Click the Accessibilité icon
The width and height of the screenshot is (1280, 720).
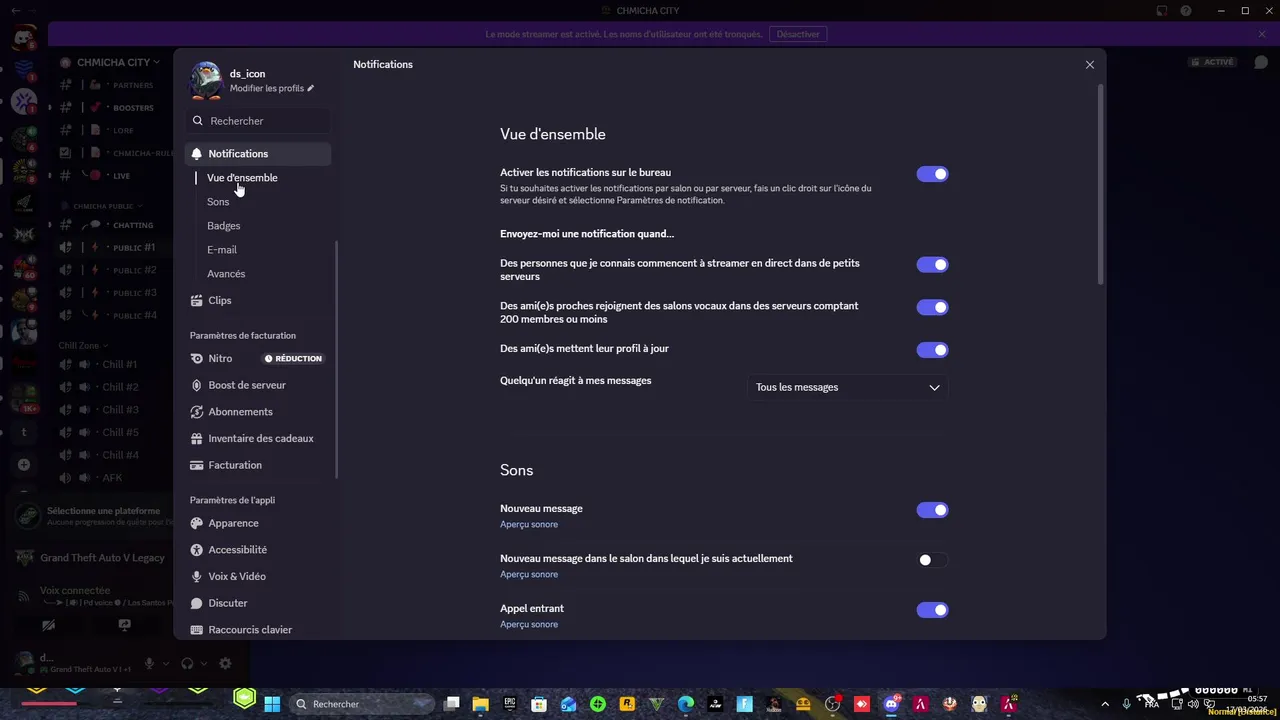(x=197, y=550)
